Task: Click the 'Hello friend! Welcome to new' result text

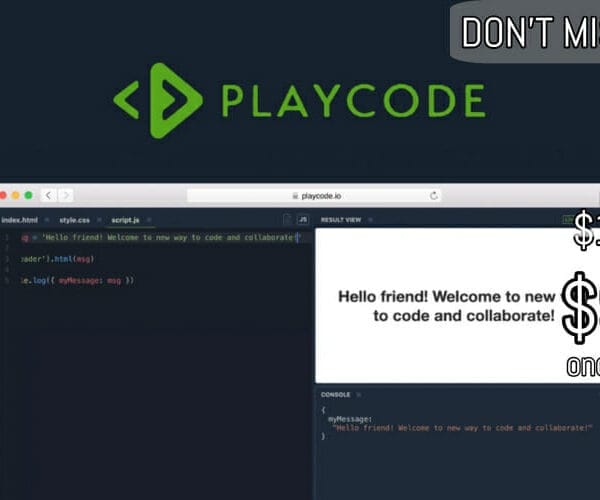Action: click(447, 296)
